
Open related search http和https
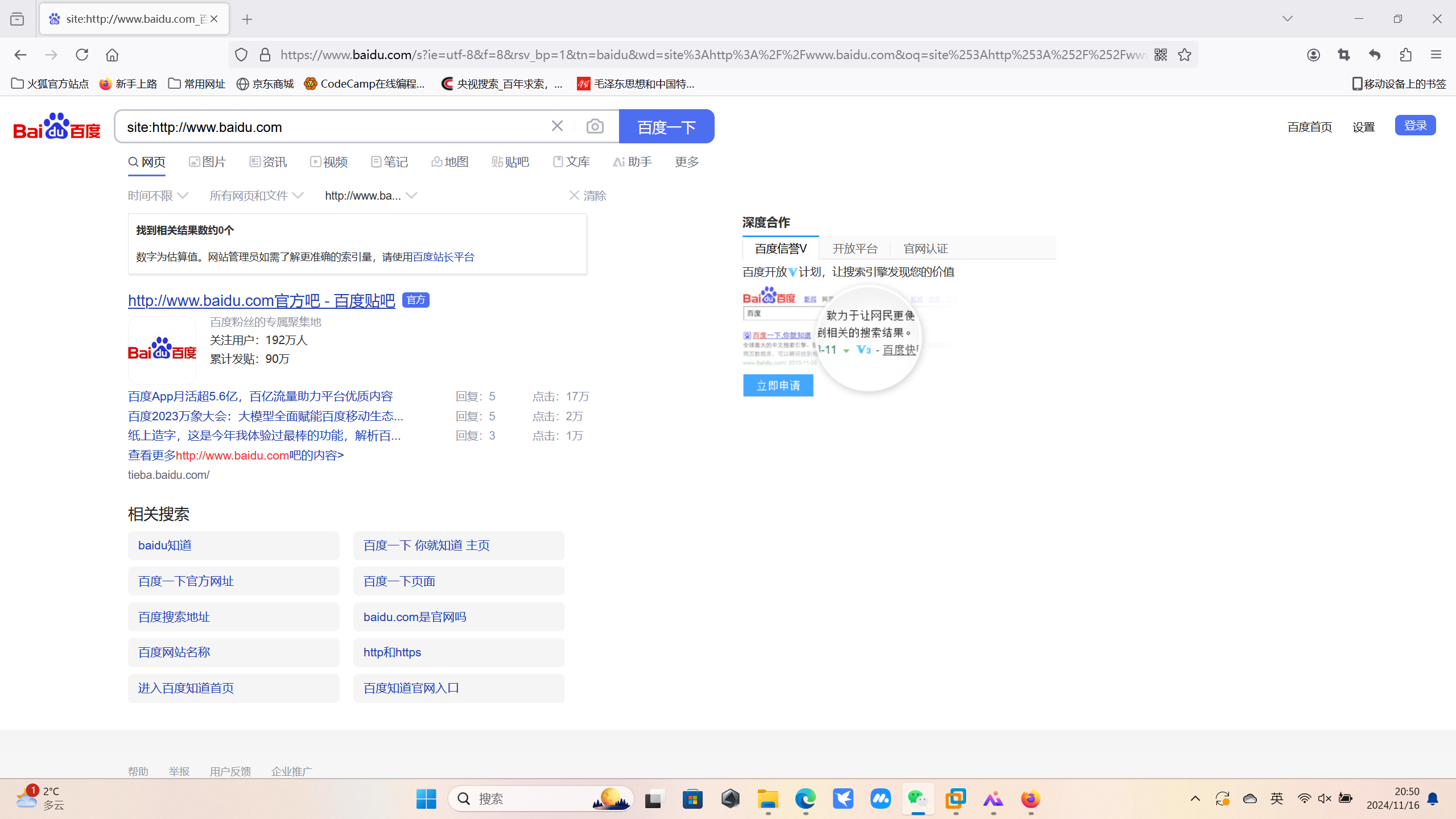(459, 652)
